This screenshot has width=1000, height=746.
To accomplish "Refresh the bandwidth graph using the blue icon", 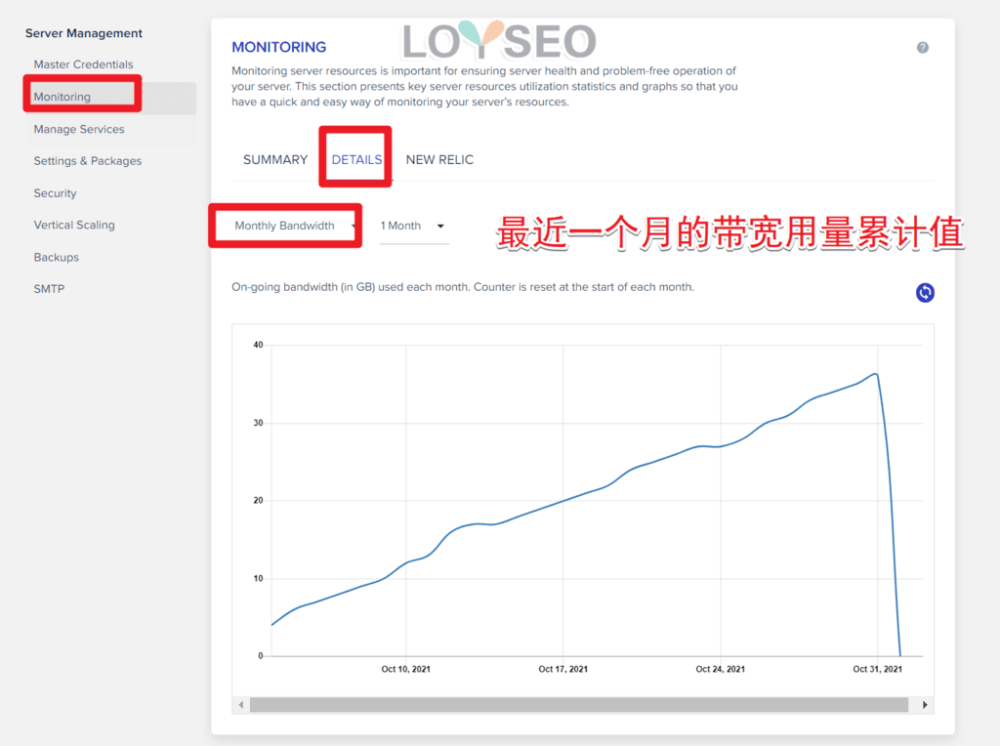I will tap(925, 293).
